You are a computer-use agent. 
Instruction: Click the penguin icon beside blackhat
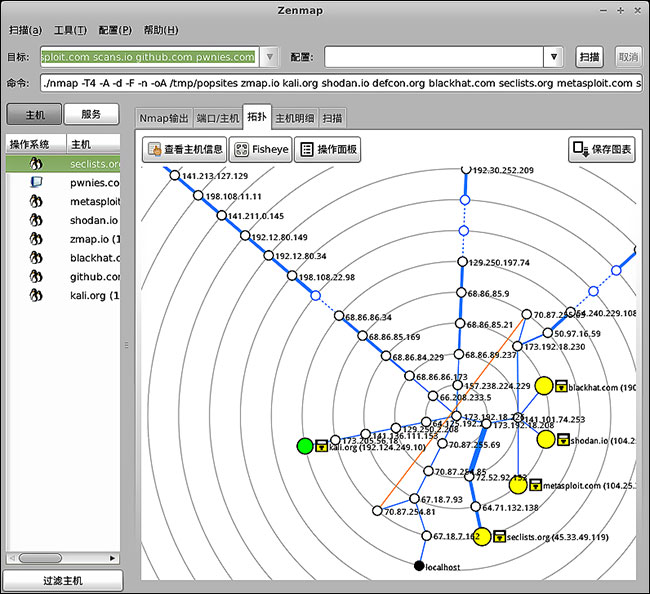point(36,258)
